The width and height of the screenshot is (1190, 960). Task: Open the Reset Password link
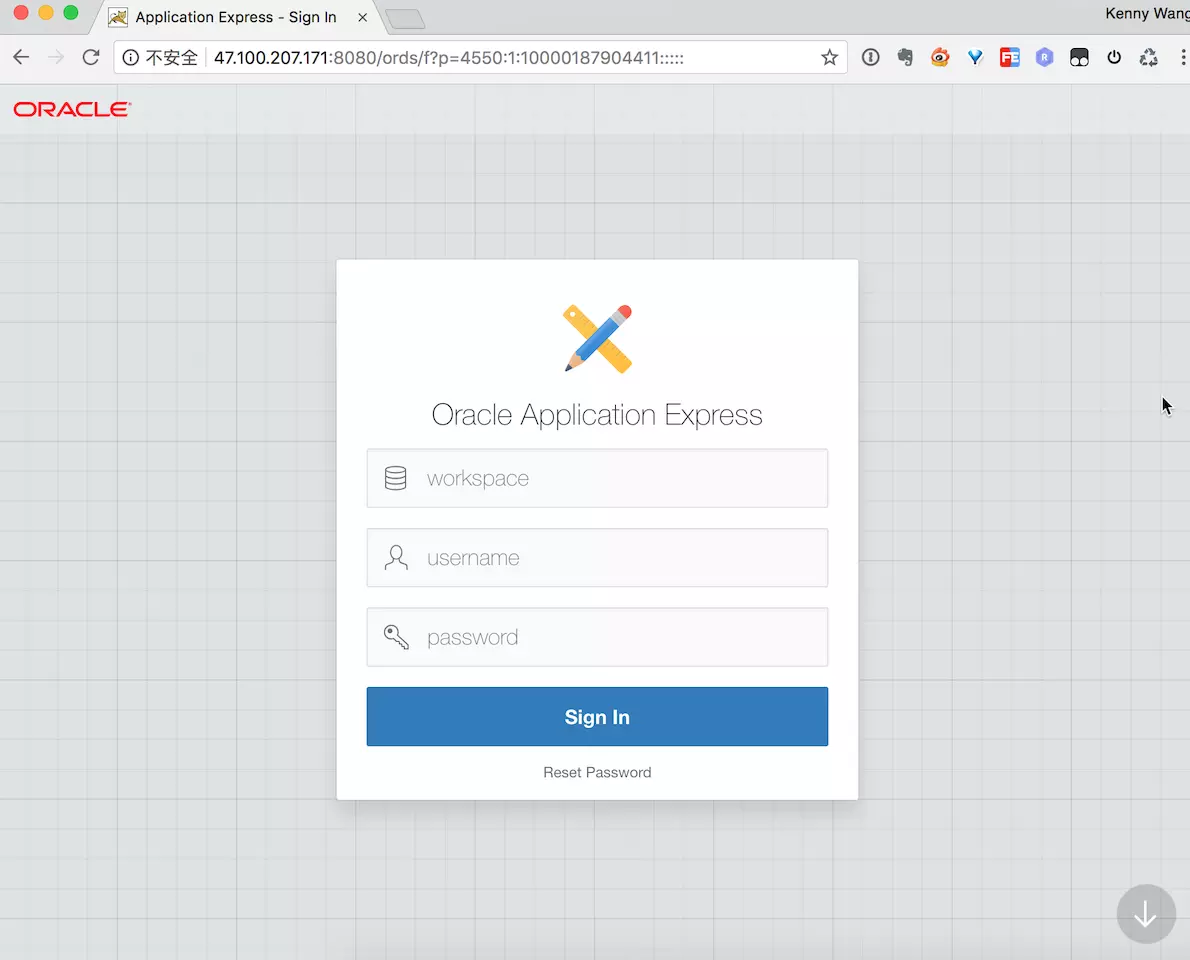[x=597, y=773]
